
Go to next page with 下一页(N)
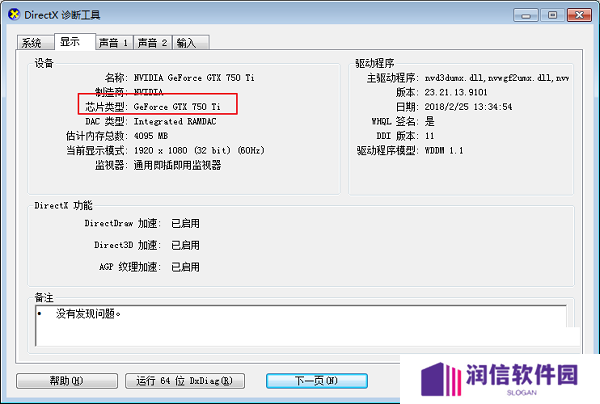(317, 381)
